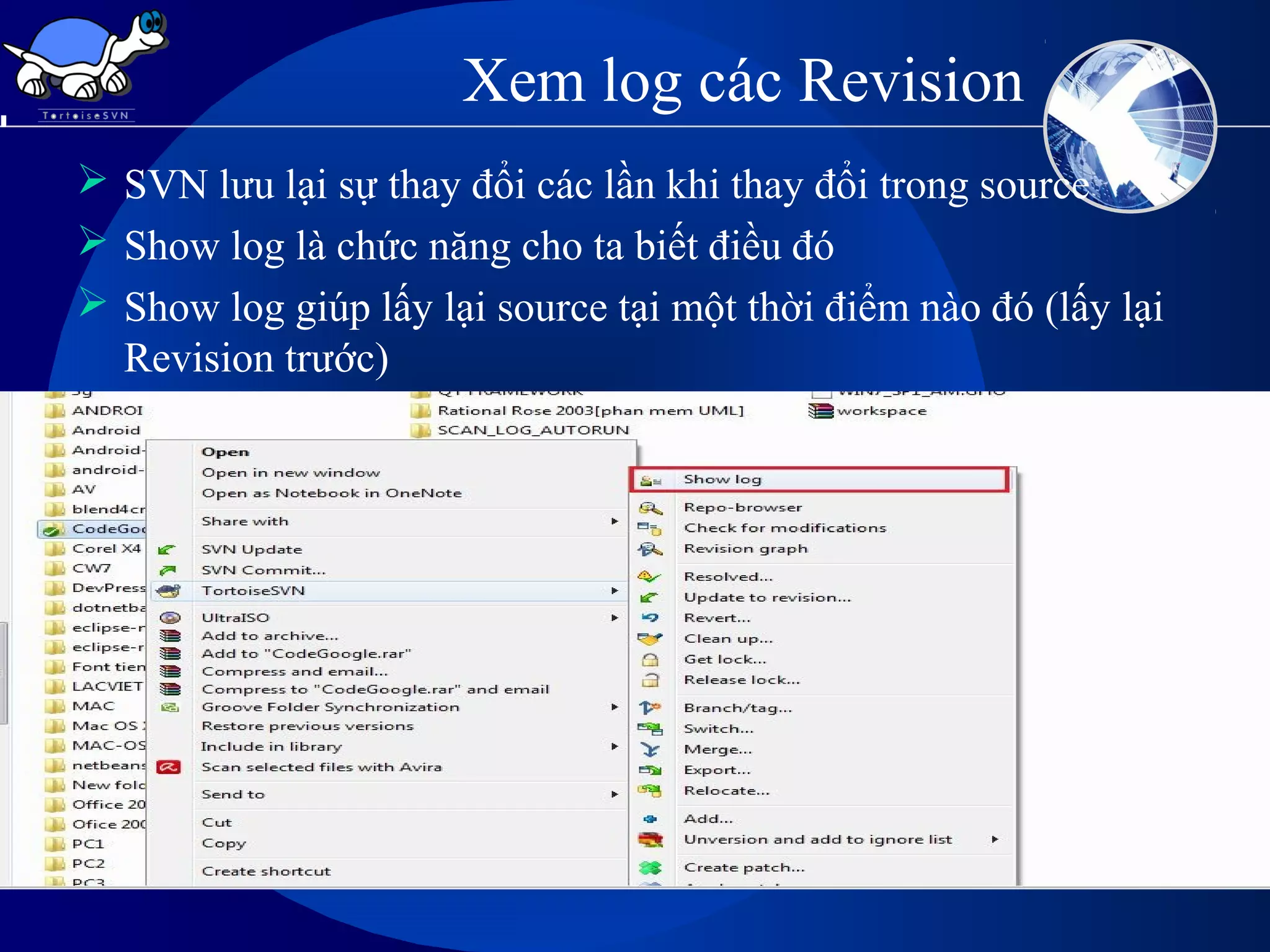Expand the TortoiseSVN submenu arrow
The image size is (1270, 952).
(615, 591)
